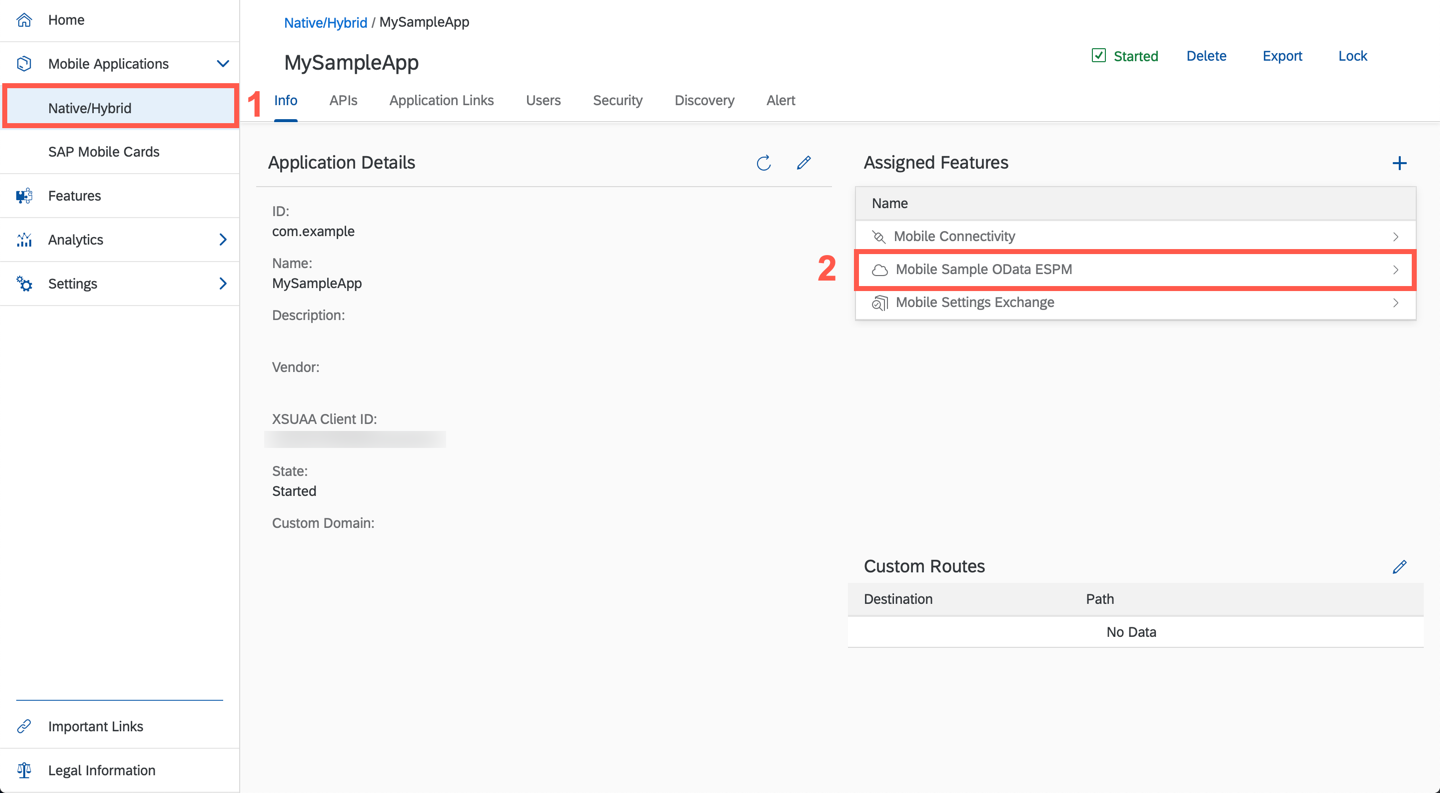Click the Important Links chain icon

coord(24,727)
